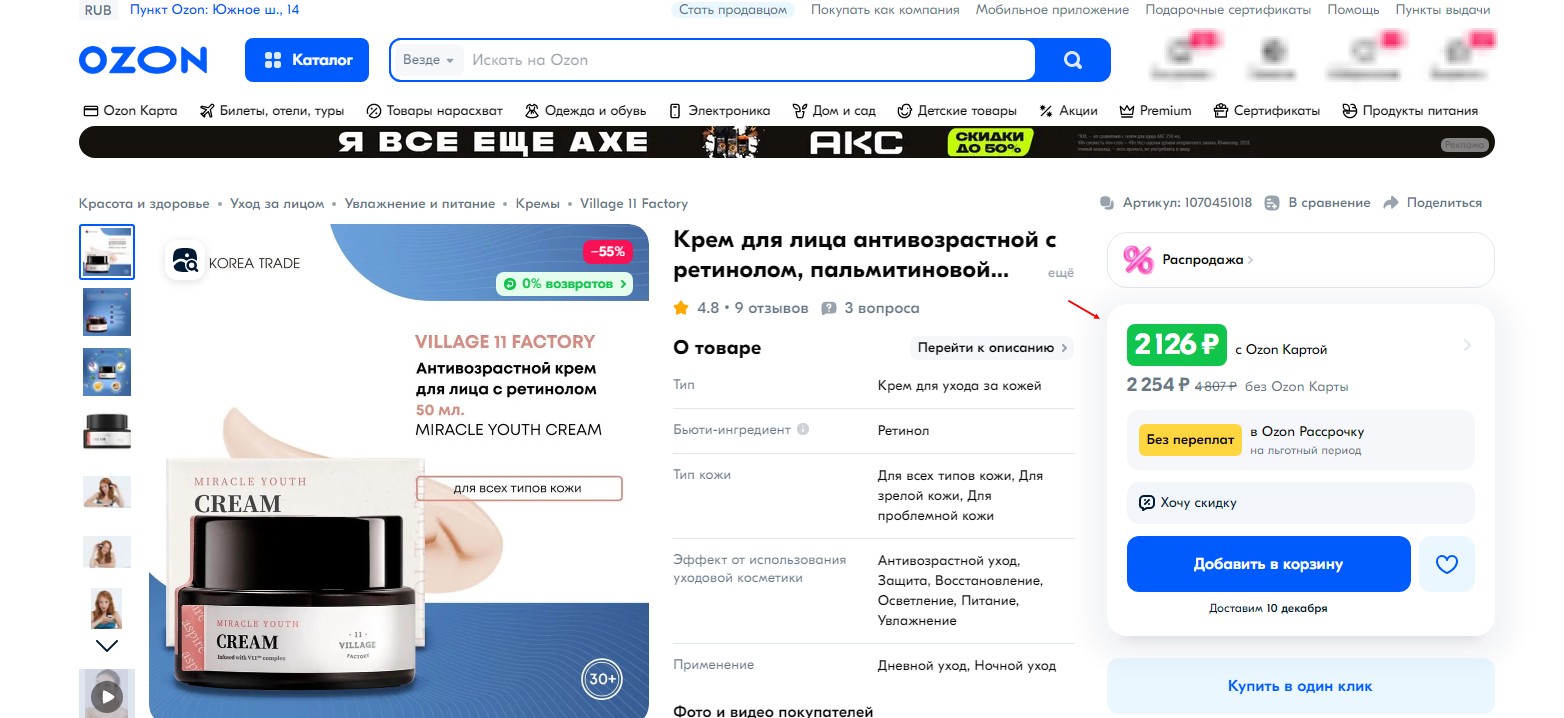The height and width of the screenshot is (718, 1564).
Task: Click the info icon beside Бьюти-ингредиент
Action: (x=802, y=430)
